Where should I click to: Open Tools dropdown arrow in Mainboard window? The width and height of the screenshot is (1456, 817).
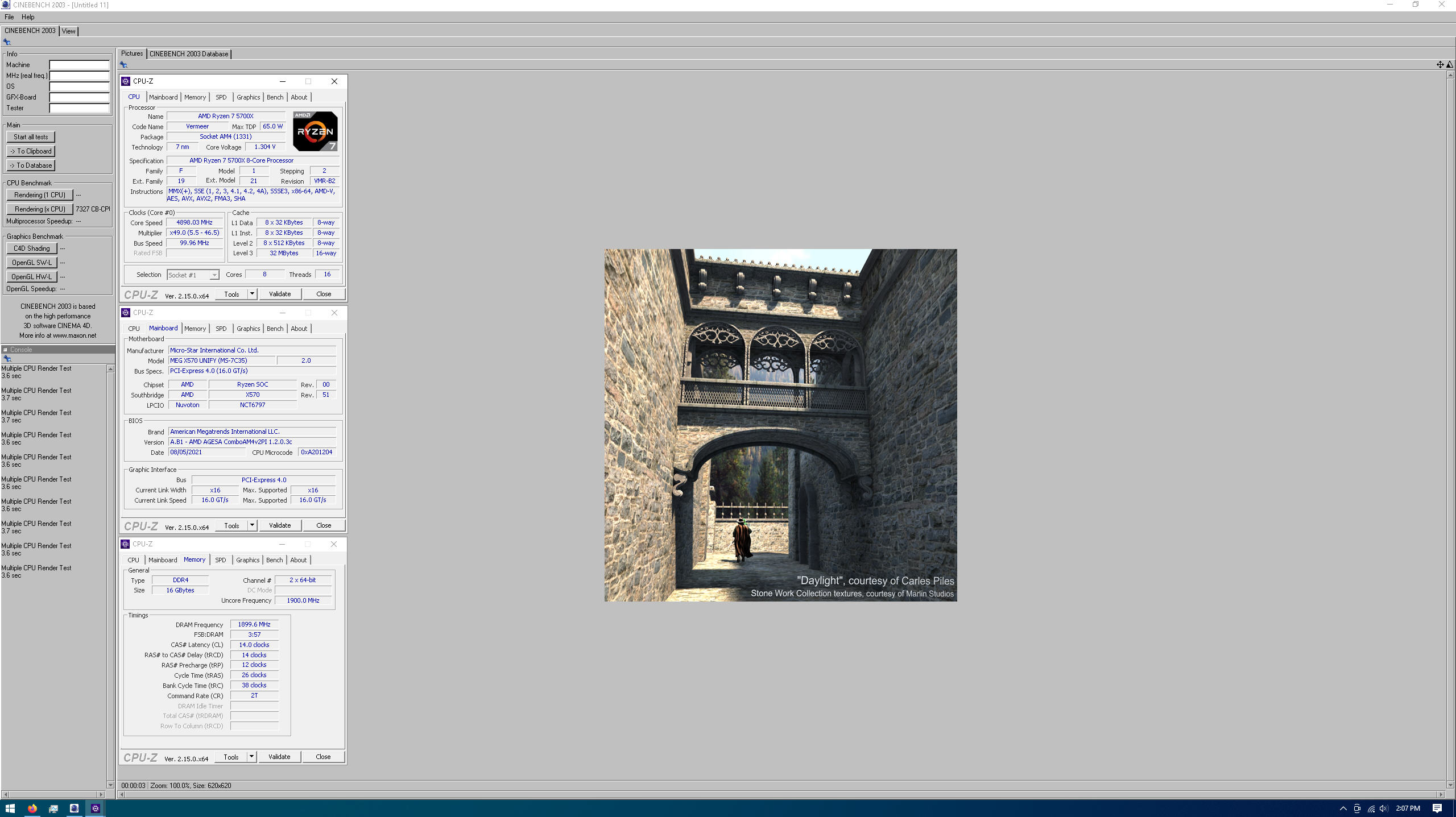[x=252, y=525]
